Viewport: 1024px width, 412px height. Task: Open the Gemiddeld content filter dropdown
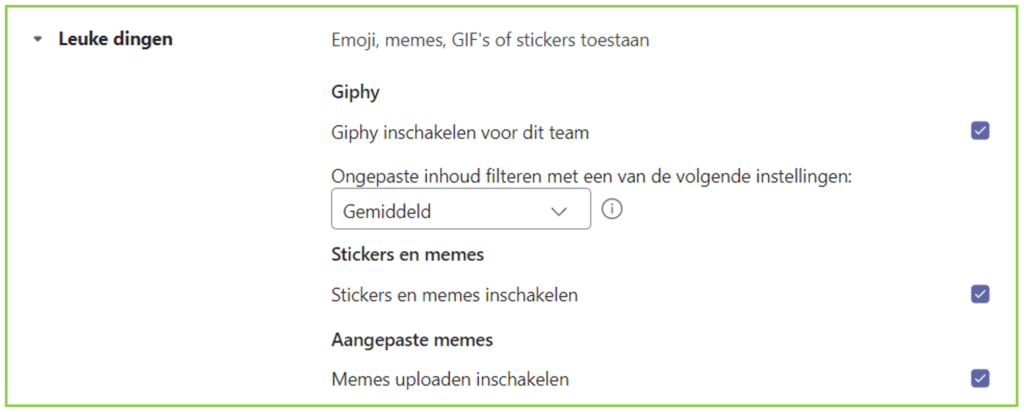click(461, 210)
